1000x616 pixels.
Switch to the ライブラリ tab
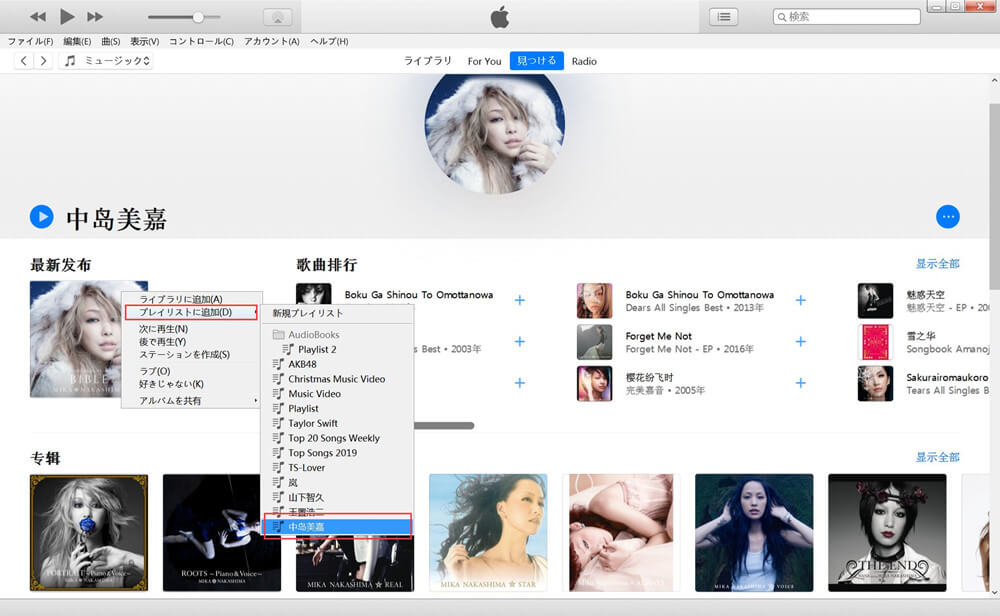pyautogui.click(x=427, y=61)
